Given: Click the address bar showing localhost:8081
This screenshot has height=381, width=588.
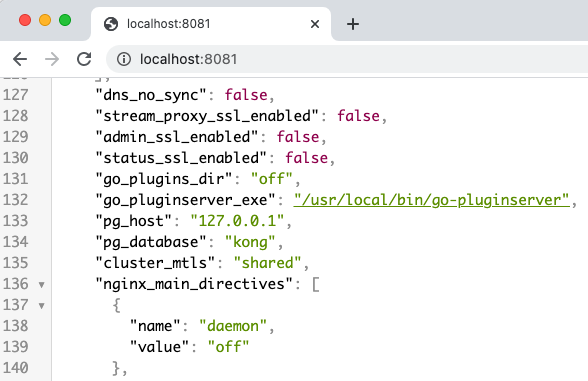Looking at the screenshot, I should (347, 59).
